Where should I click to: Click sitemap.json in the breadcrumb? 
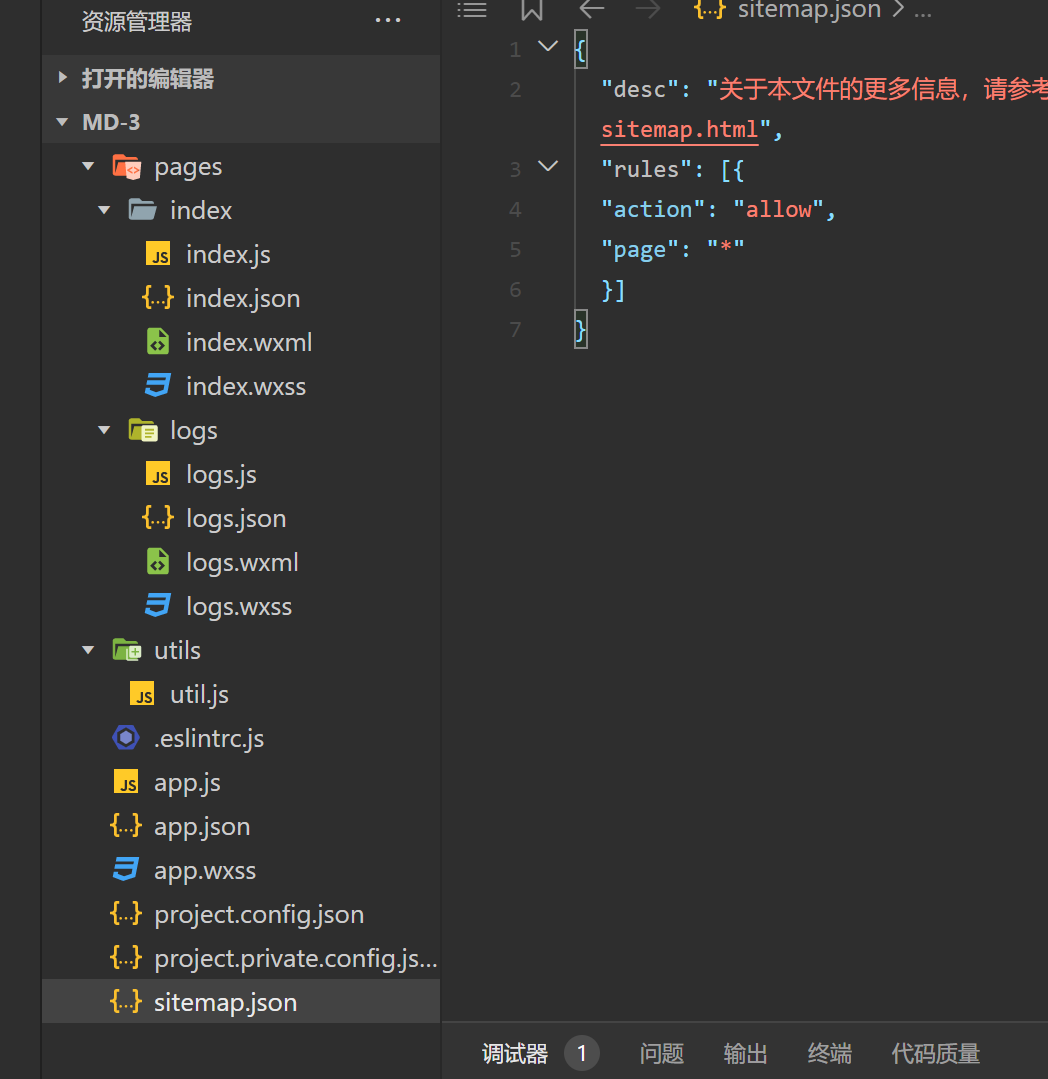click(x=808, y=10)
